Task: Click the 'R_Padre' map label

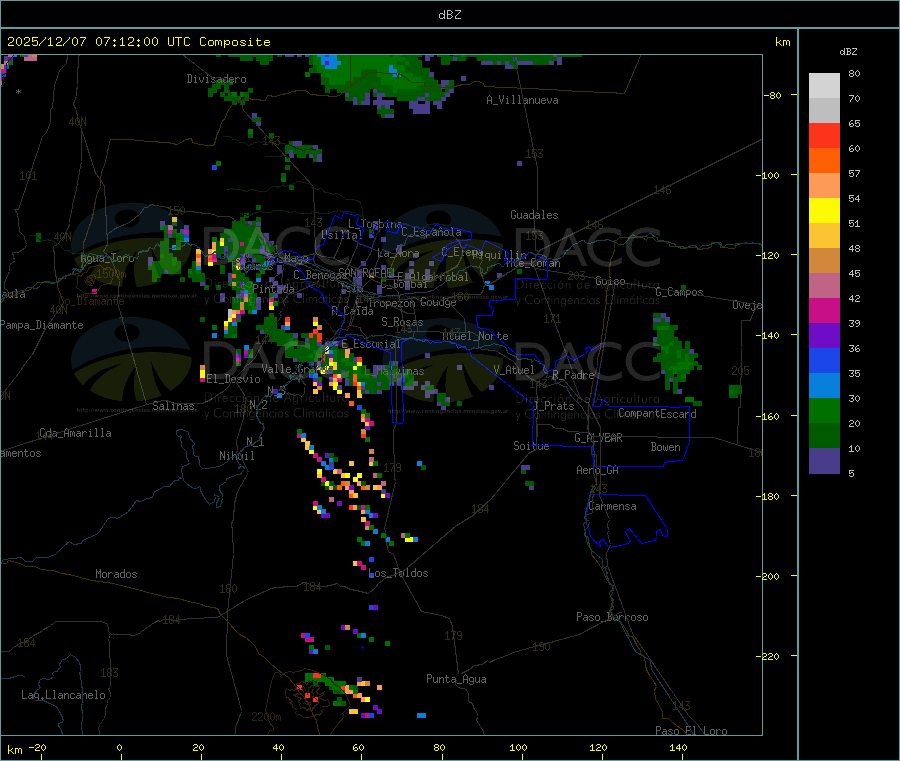Action: (x=573, y=375)
